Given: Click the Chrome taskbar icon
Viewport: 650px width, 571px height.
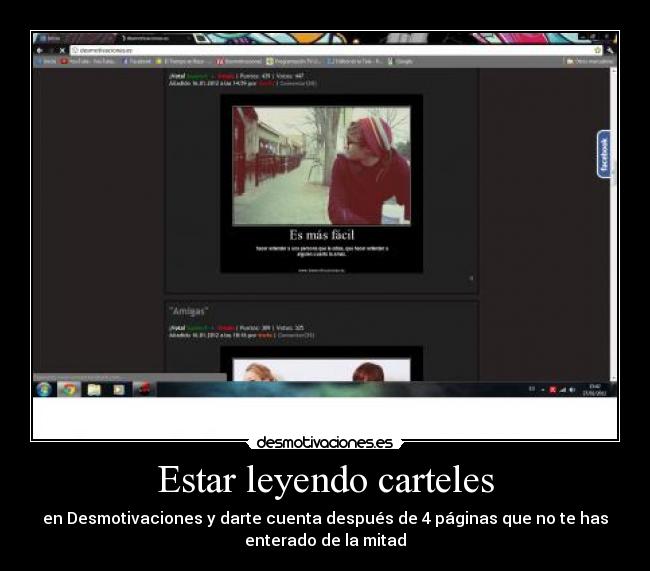Looking at the screenshot, I should (69, 389).
